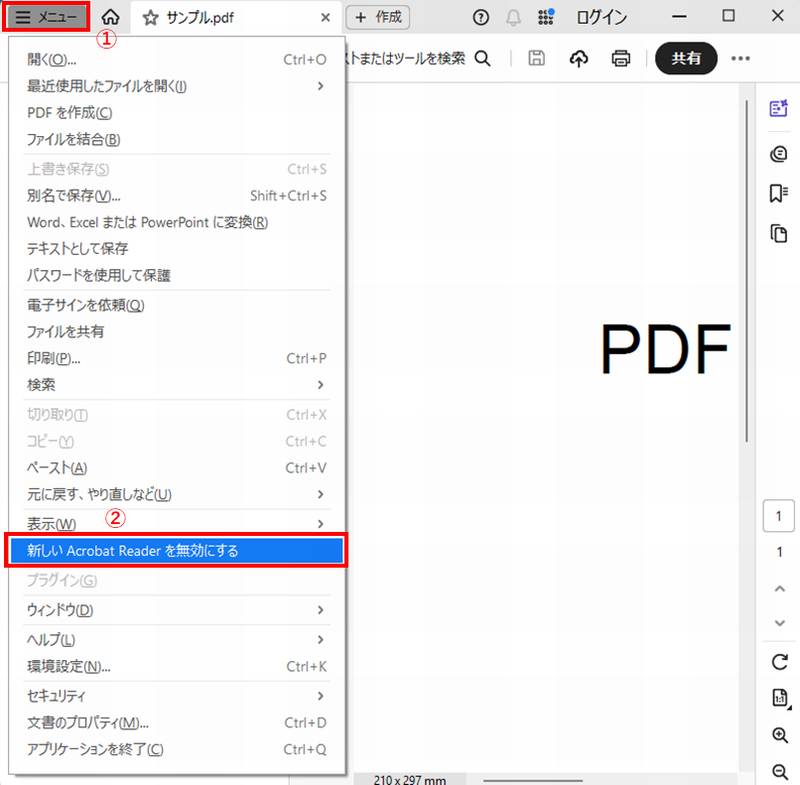800x785 pixels.
Task: Select 印刷(P)... menu item
Action: (177, 358)
